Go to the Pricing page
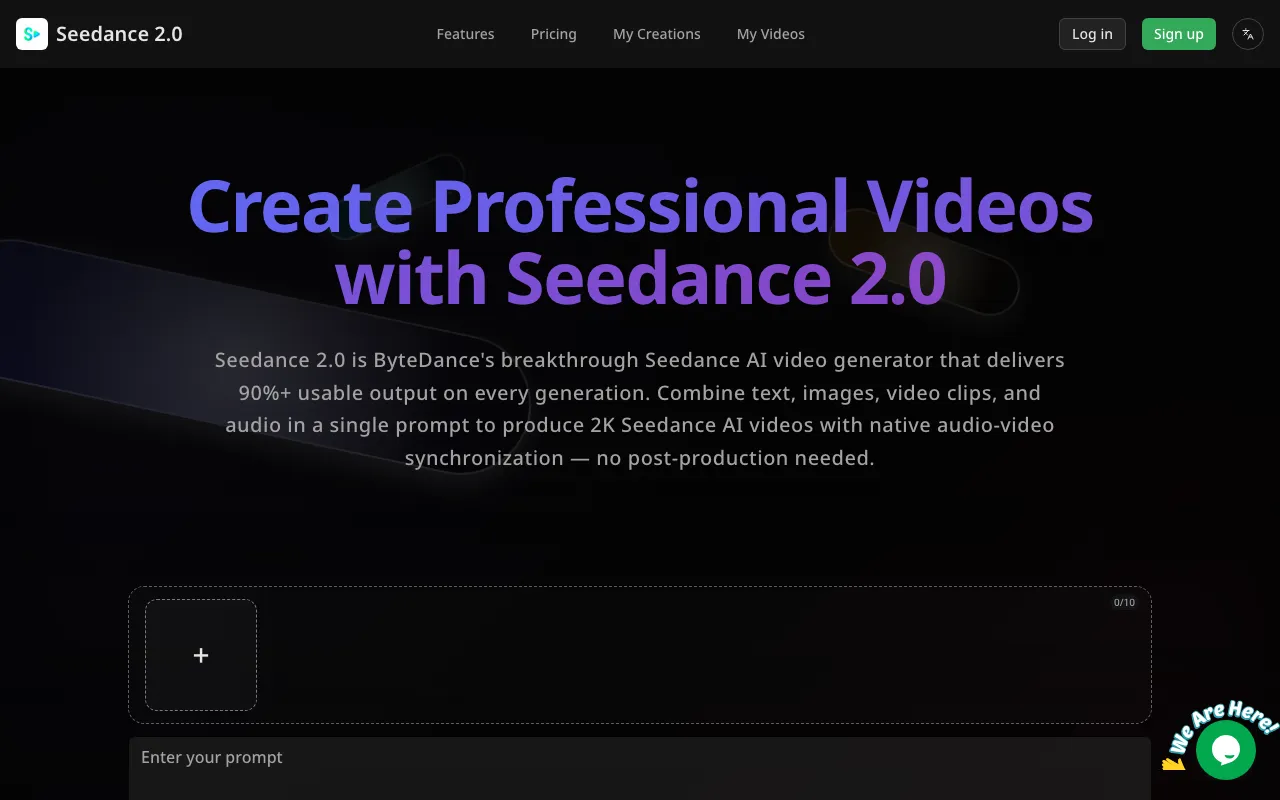The height and width of the screenshot is (800, 1280). (553, 34)
